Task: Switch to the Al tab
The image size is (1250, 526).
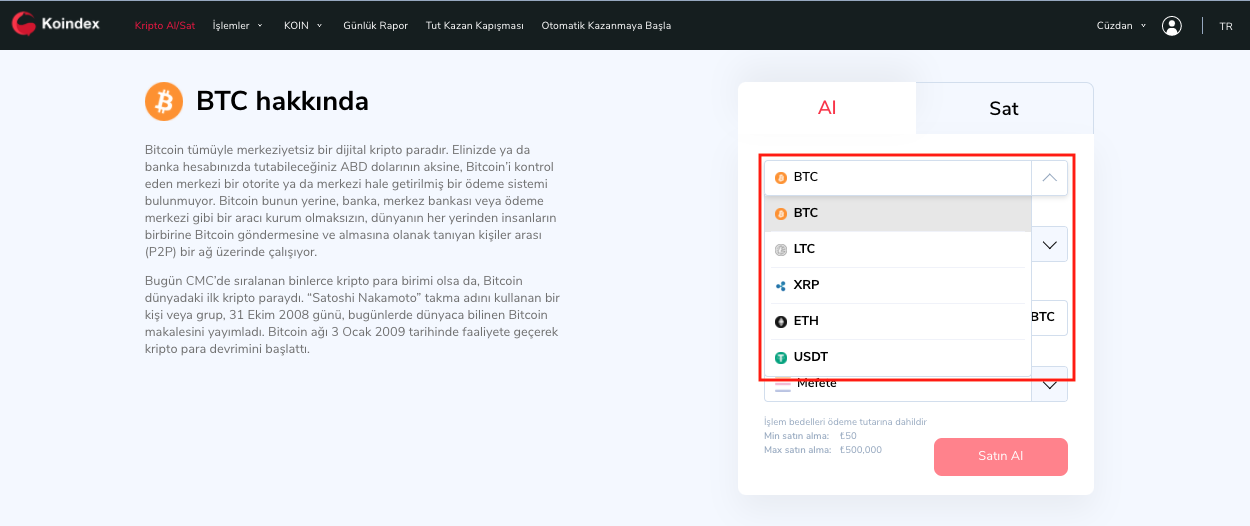Action: click(x=827, y=108)
